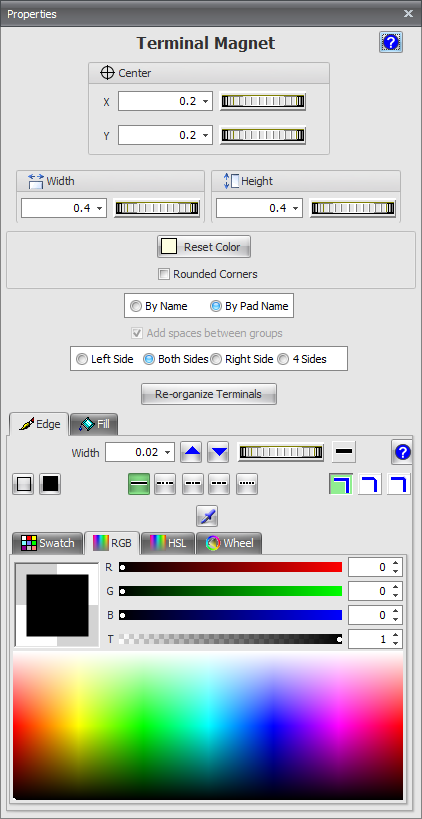
Task: Toggle Add spaces between groups checkbox
Action: pyautogui.click(x=137, y=333)
